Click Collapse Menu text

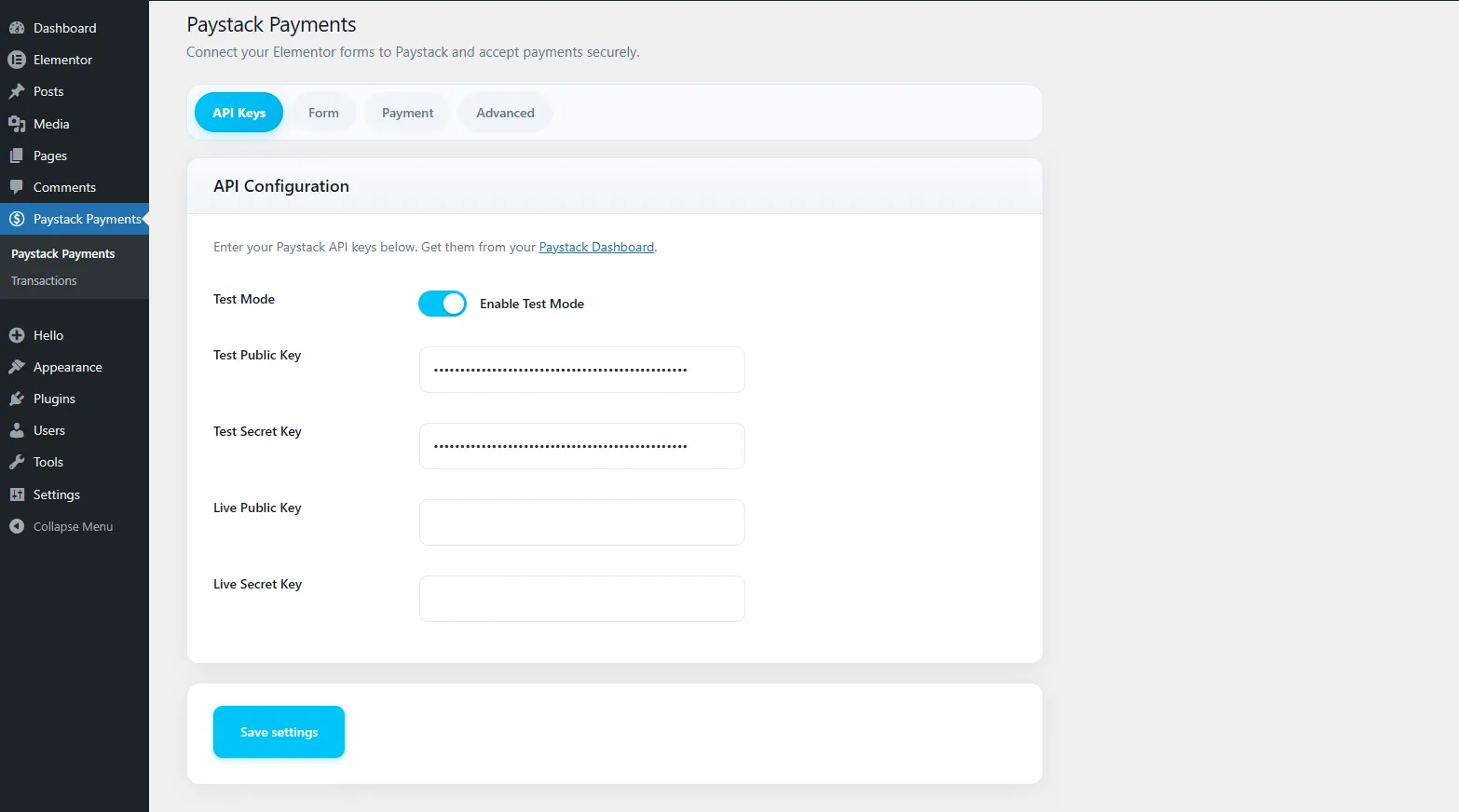pos(73,526)
